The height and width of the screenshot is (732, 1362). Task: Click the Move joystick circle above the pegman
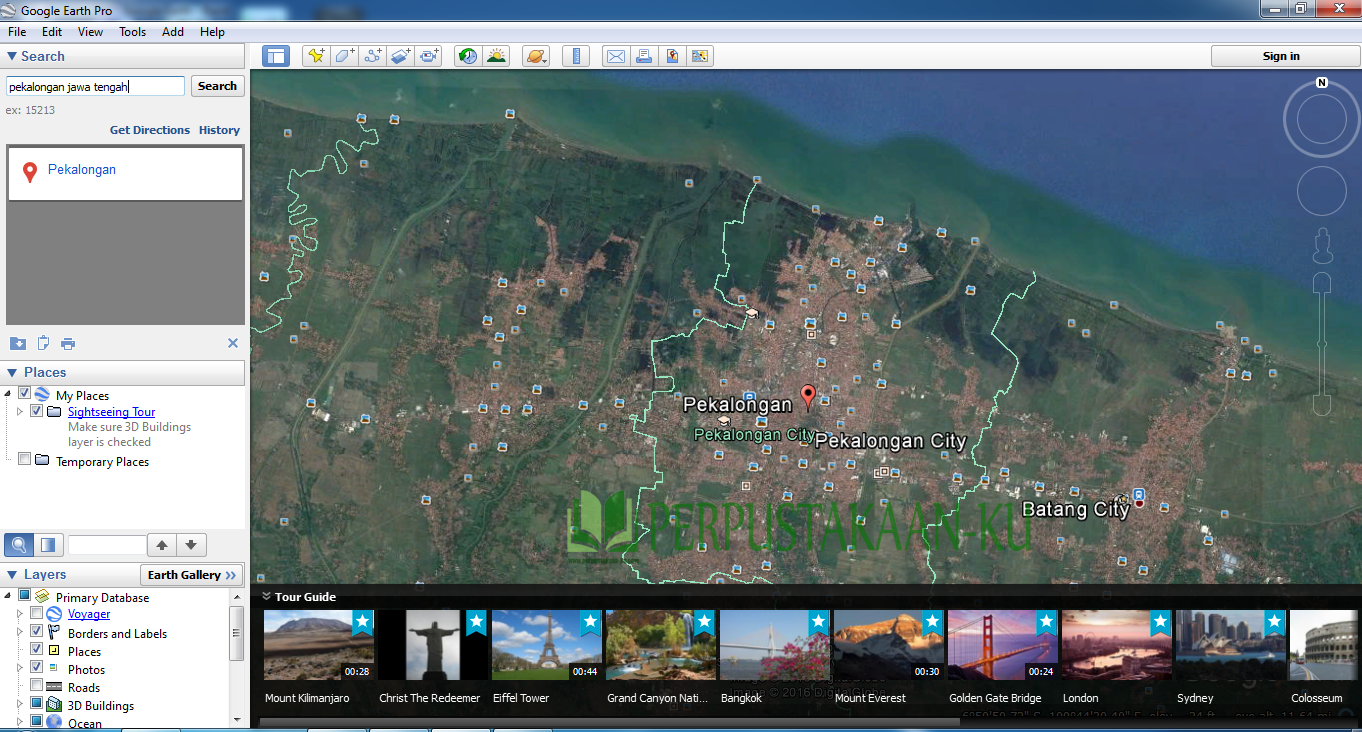point(1322,191)
